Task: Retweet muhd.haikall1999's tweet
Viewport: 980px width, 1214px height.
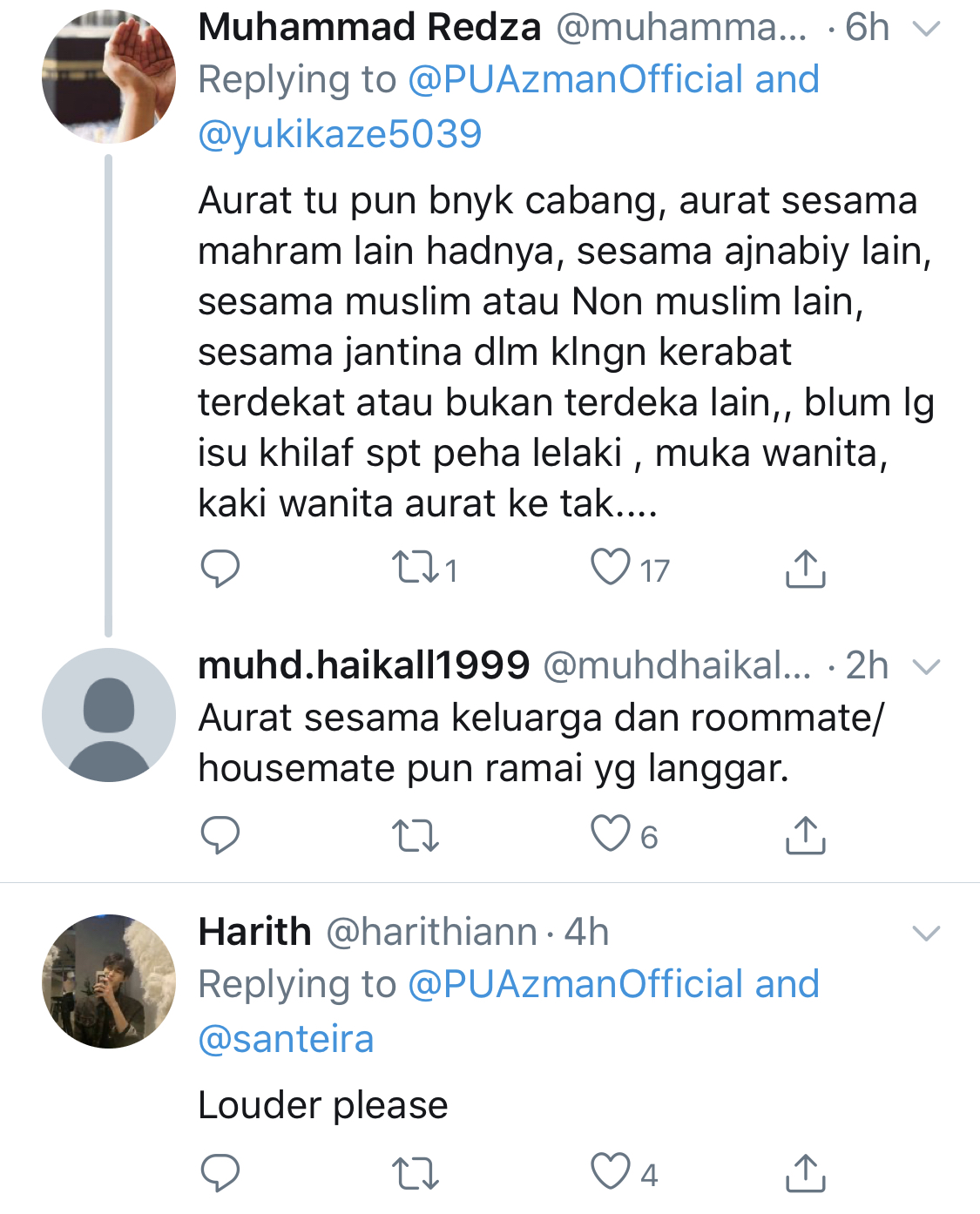Action: click(x=416, y=836)
